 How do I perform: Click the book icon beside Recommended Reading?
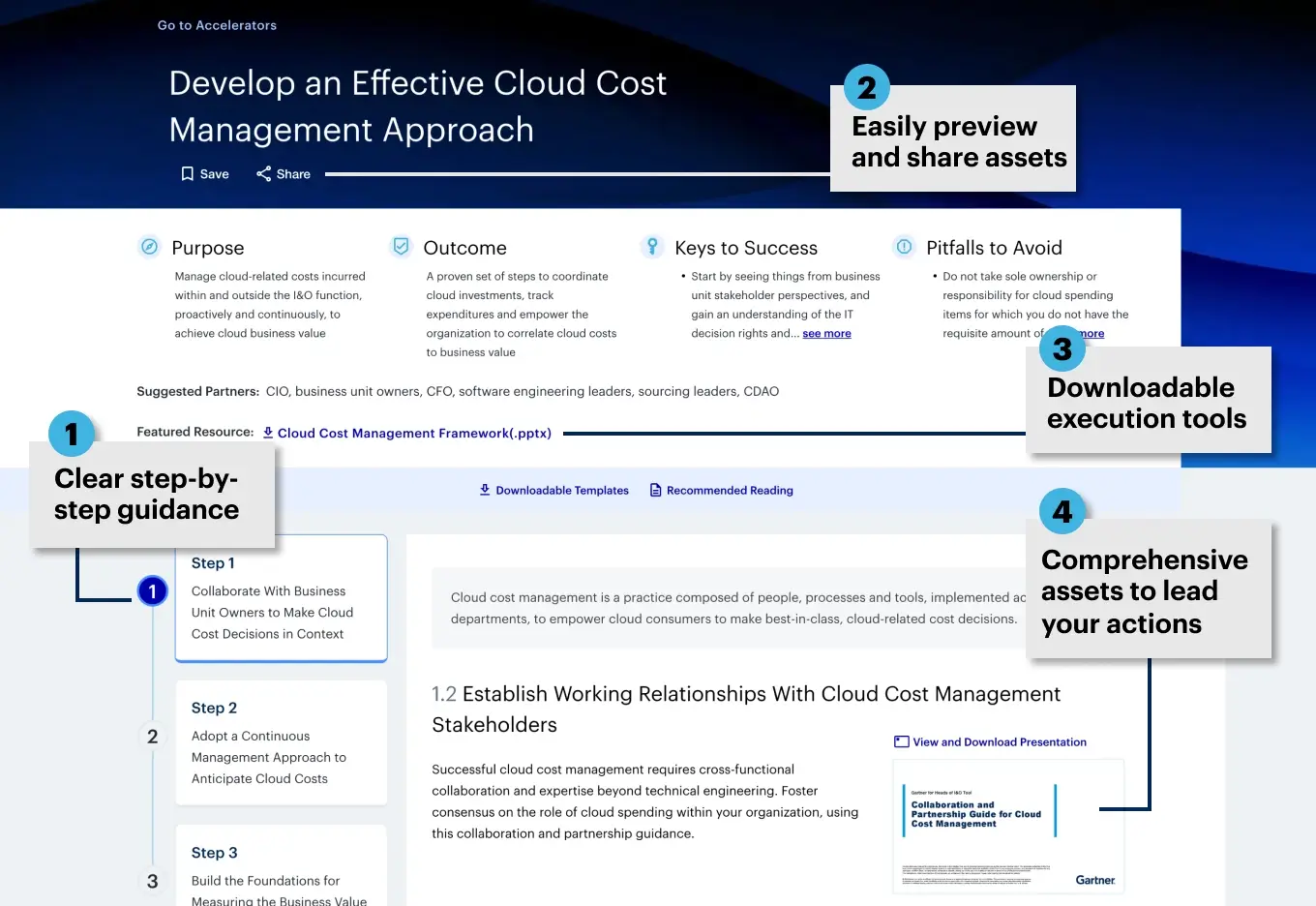[655, 490]
